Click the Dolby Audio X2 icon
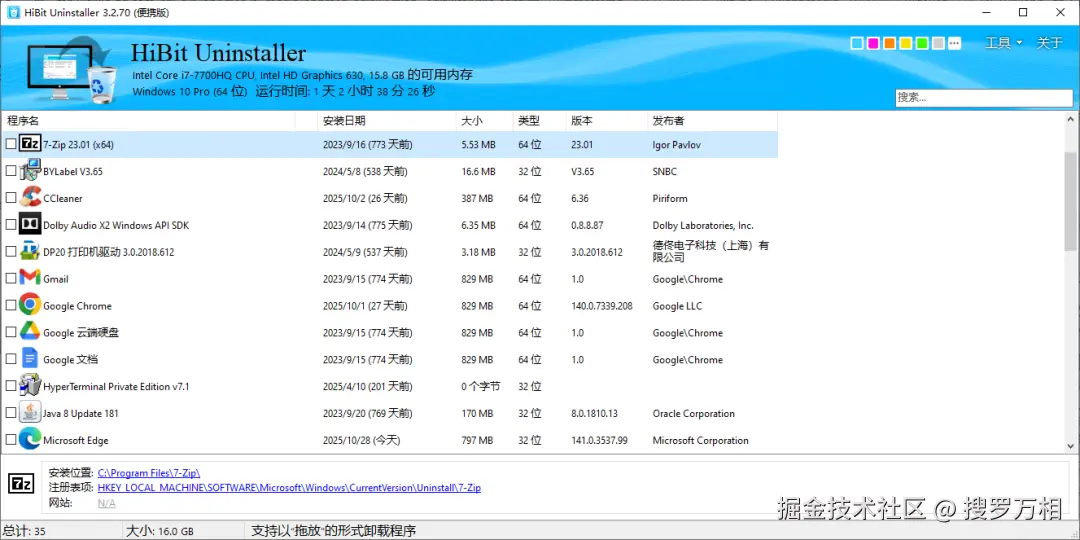This screenshot has width=1080, height=540. click(x=30, y=225)
